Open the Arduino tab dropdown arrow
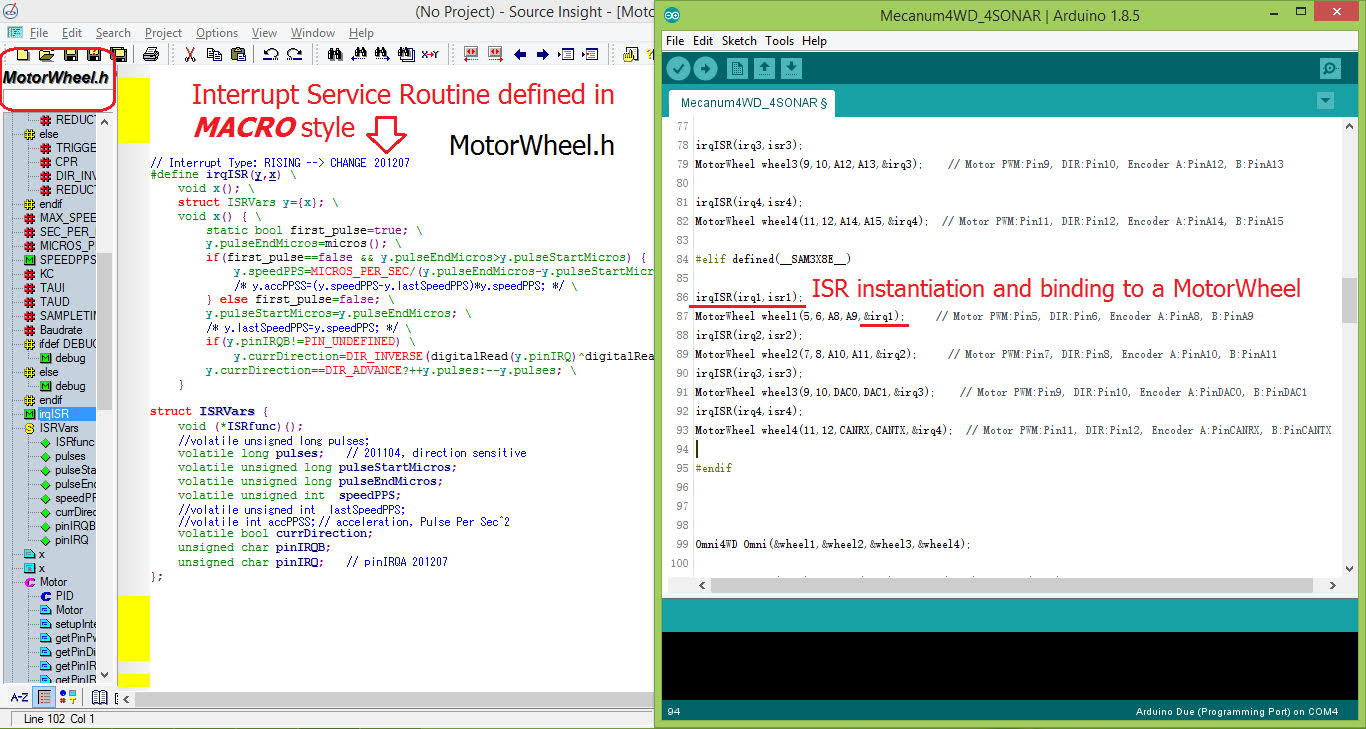 tap(1326, 100)
